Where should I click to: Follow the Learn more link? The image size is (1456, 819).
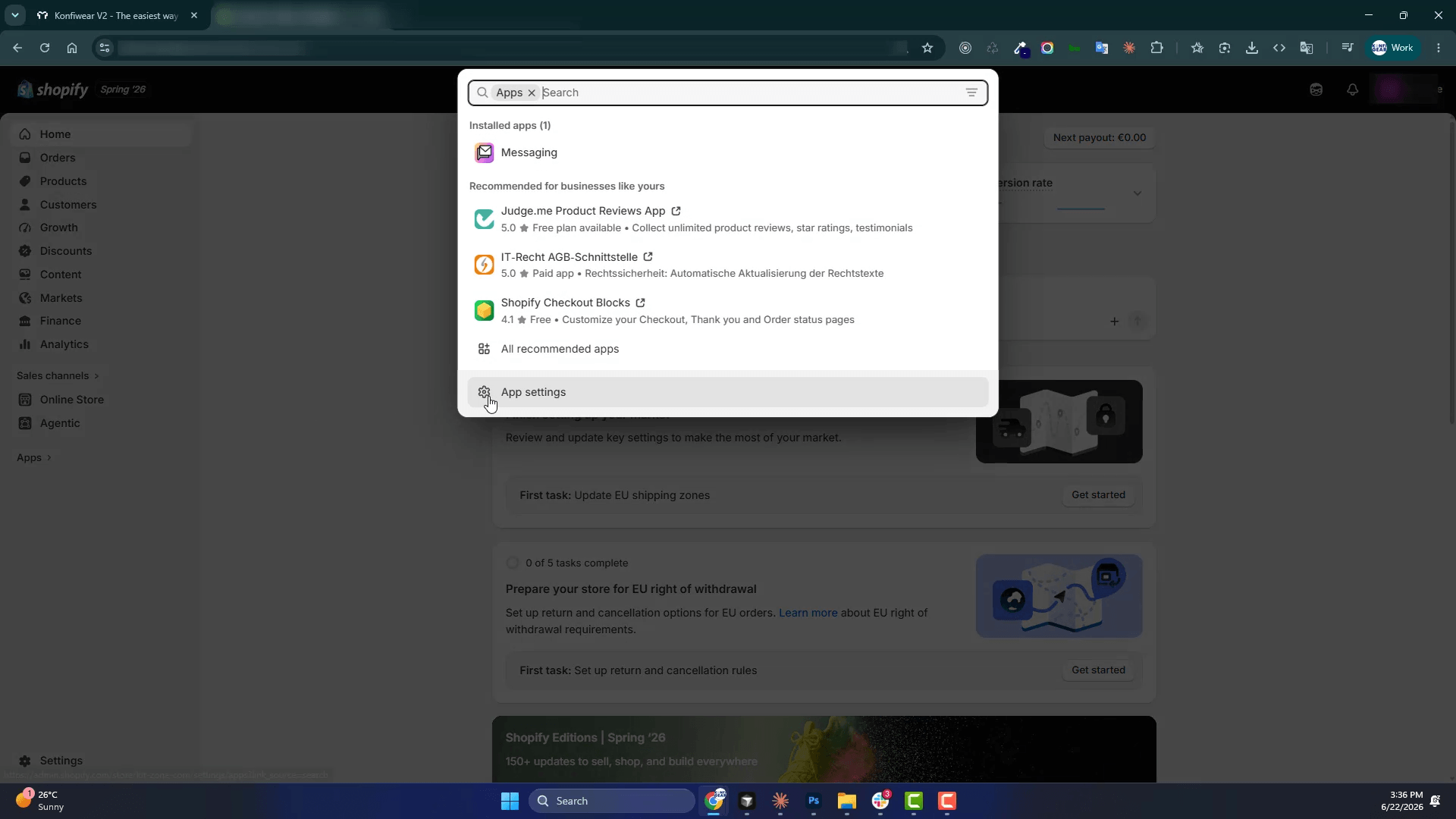pyautogui.click(x=808, y=613)
